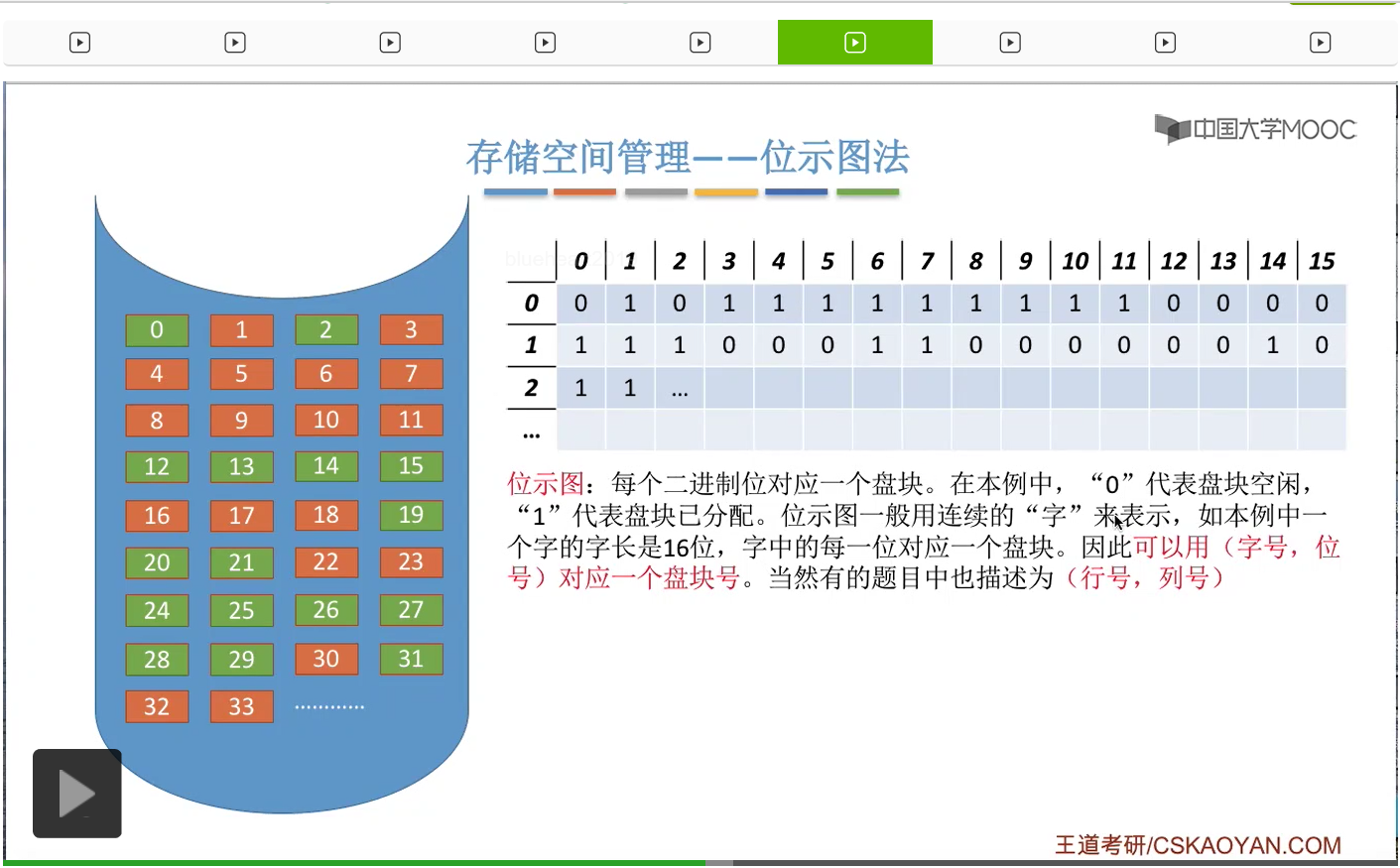Click green disk block 15
Image resolution: width=1400 pixels, height=868 pixels.
click(x=411, y=466)
